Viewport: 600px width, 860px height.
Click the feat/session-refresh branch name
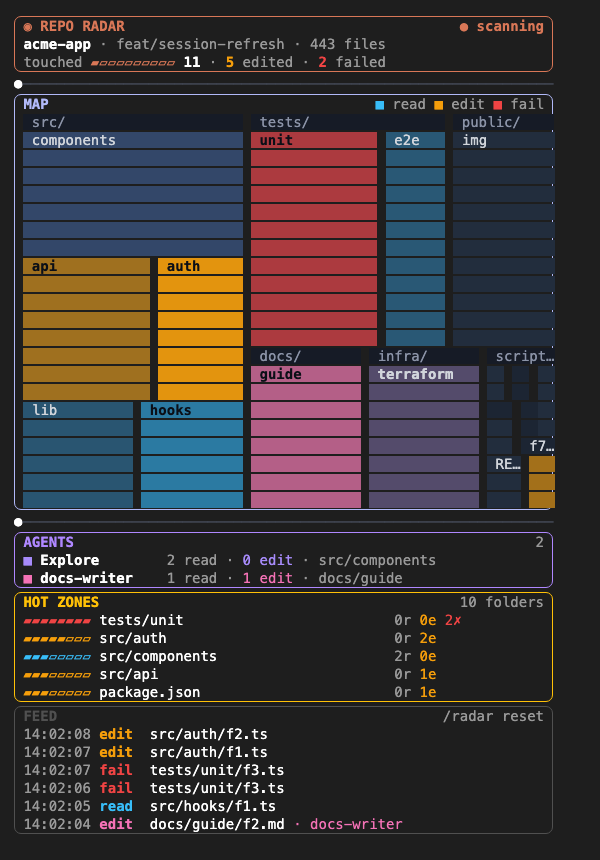[x=200, y=44]
